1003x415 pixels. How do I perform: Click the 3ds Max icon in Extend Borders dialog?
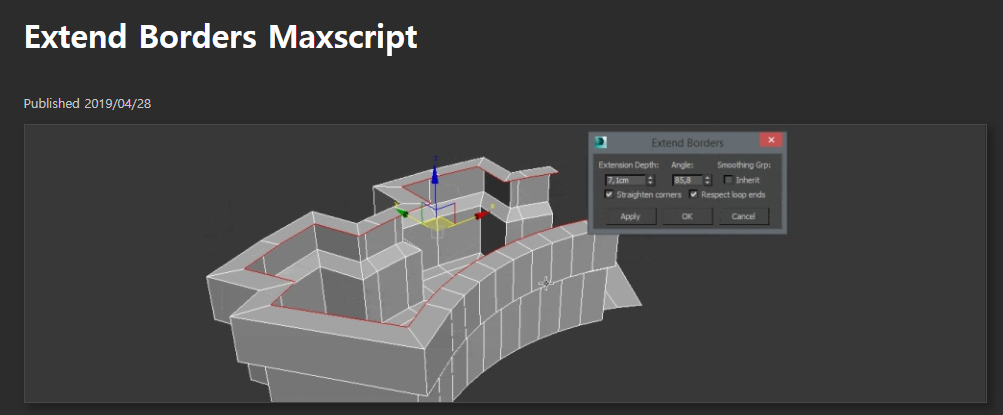(x=600, y=142)
